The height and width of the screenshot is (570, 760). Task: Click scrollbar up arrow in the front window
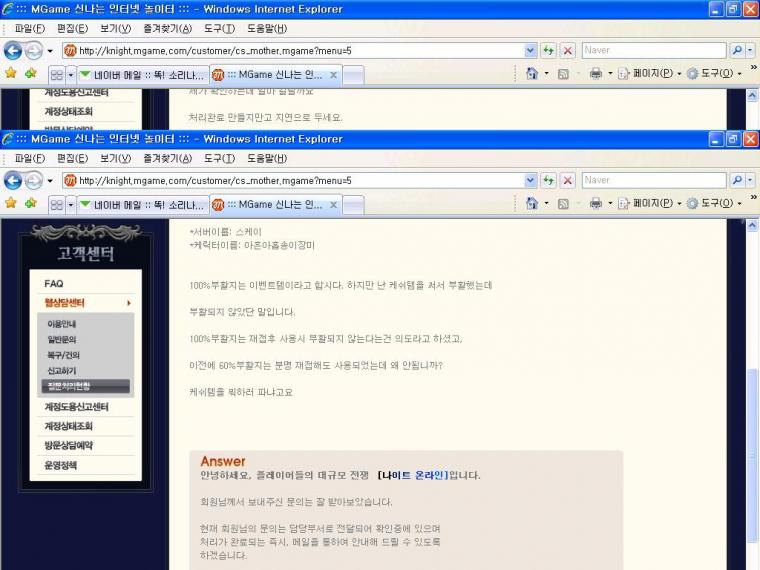pyautogui.click(x=752, y=225)
